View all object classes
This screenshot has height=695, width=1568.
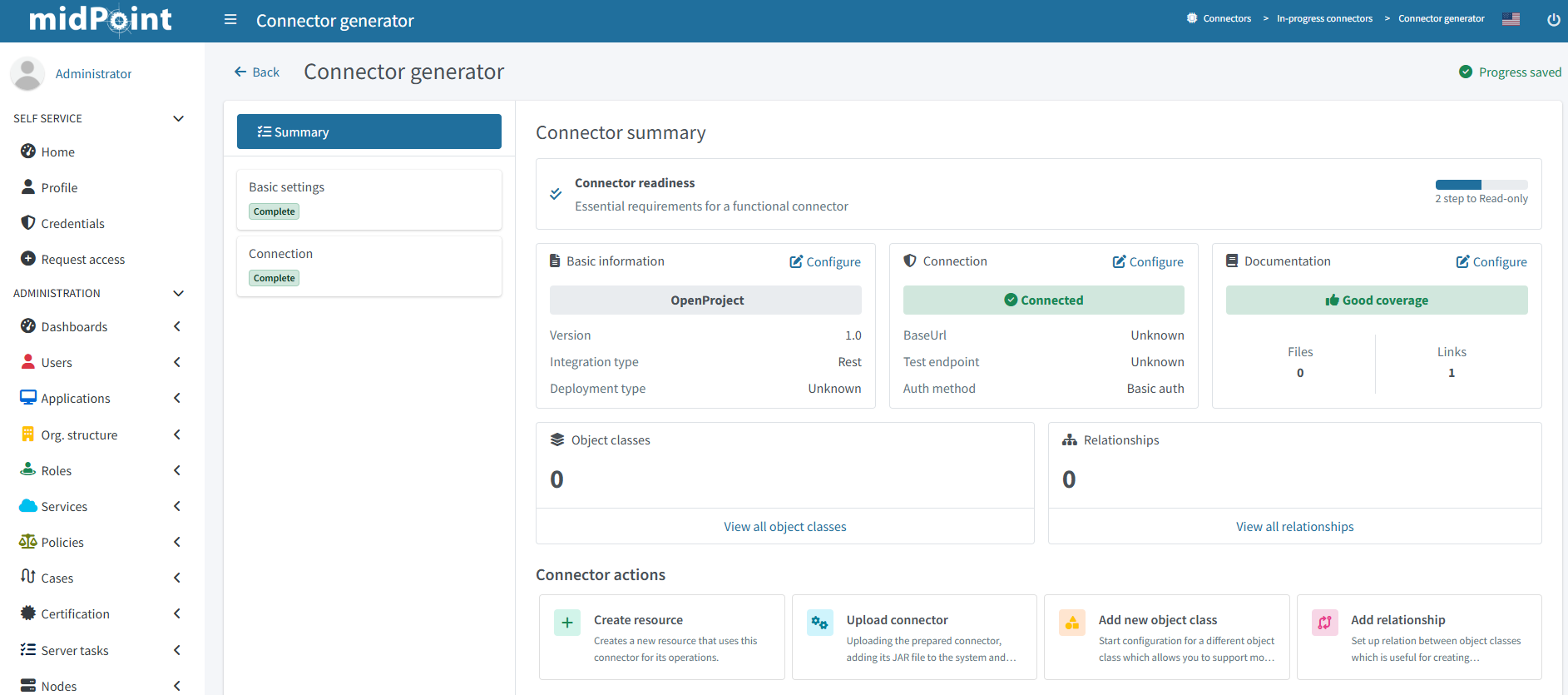coord(785,526)
